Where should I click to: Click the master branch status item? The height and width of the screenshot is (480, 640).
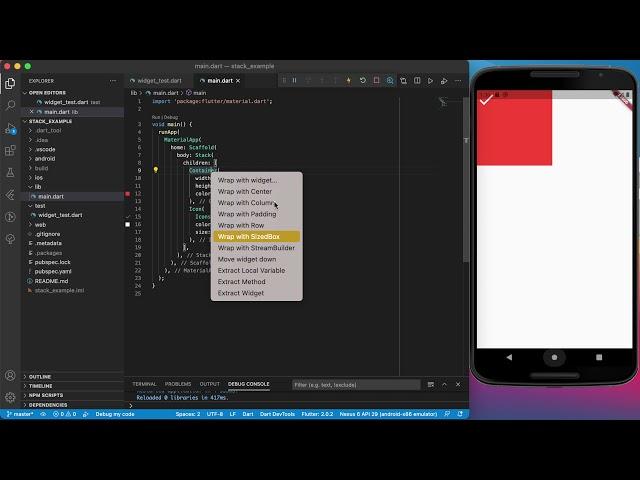[x=20, y=414]
